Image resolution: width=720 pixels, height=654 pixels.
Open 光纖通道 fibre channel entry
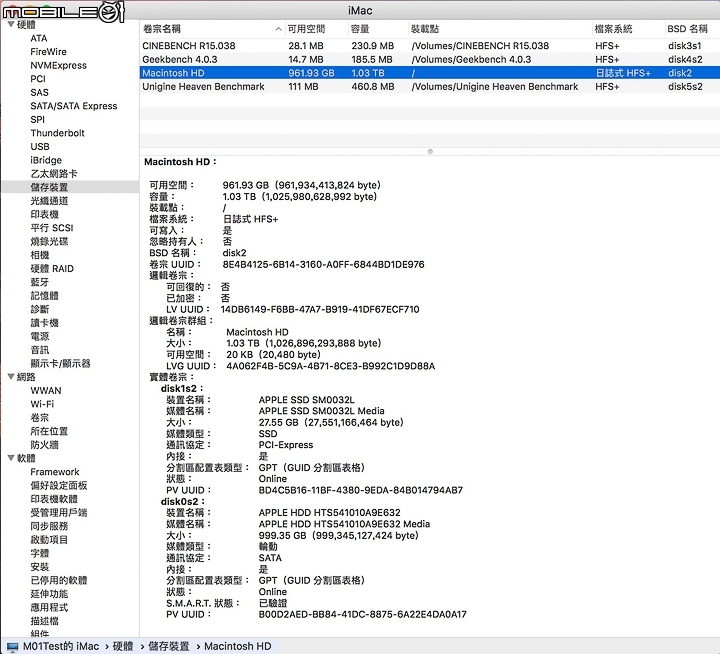[49, 201]
